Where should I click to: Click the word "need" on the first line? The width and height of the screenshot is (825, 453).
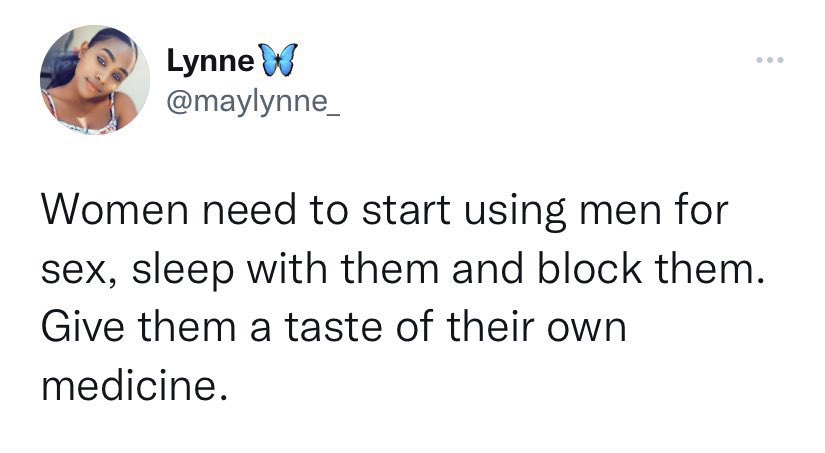point(249,209)
